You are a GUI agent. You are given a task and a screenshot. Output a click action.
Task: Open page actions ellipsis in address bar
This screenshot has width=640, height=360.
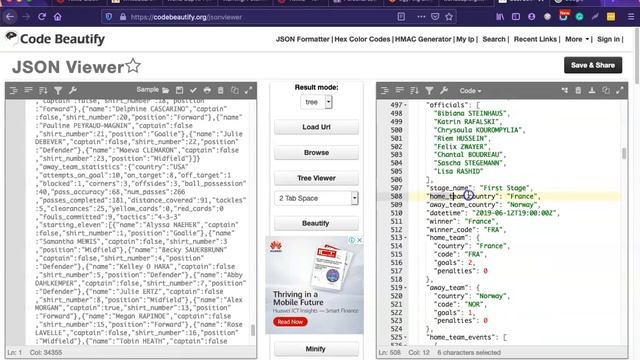point(421,17)
